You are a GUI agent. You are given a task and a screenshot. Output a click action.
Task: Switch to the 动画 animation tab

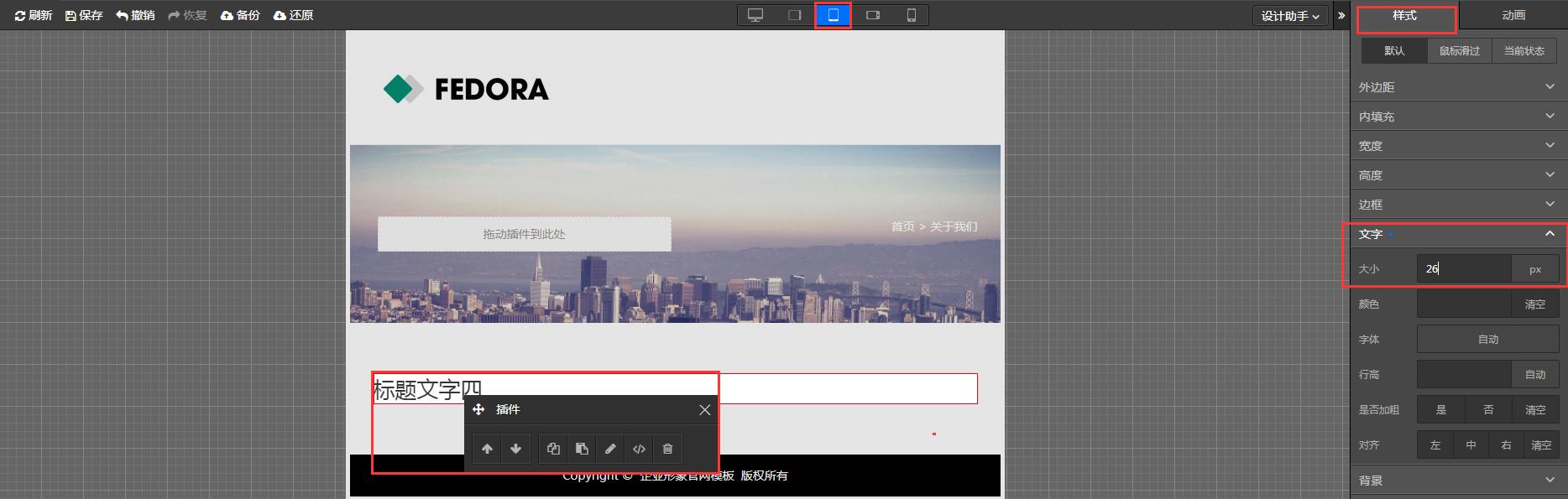1513,16
